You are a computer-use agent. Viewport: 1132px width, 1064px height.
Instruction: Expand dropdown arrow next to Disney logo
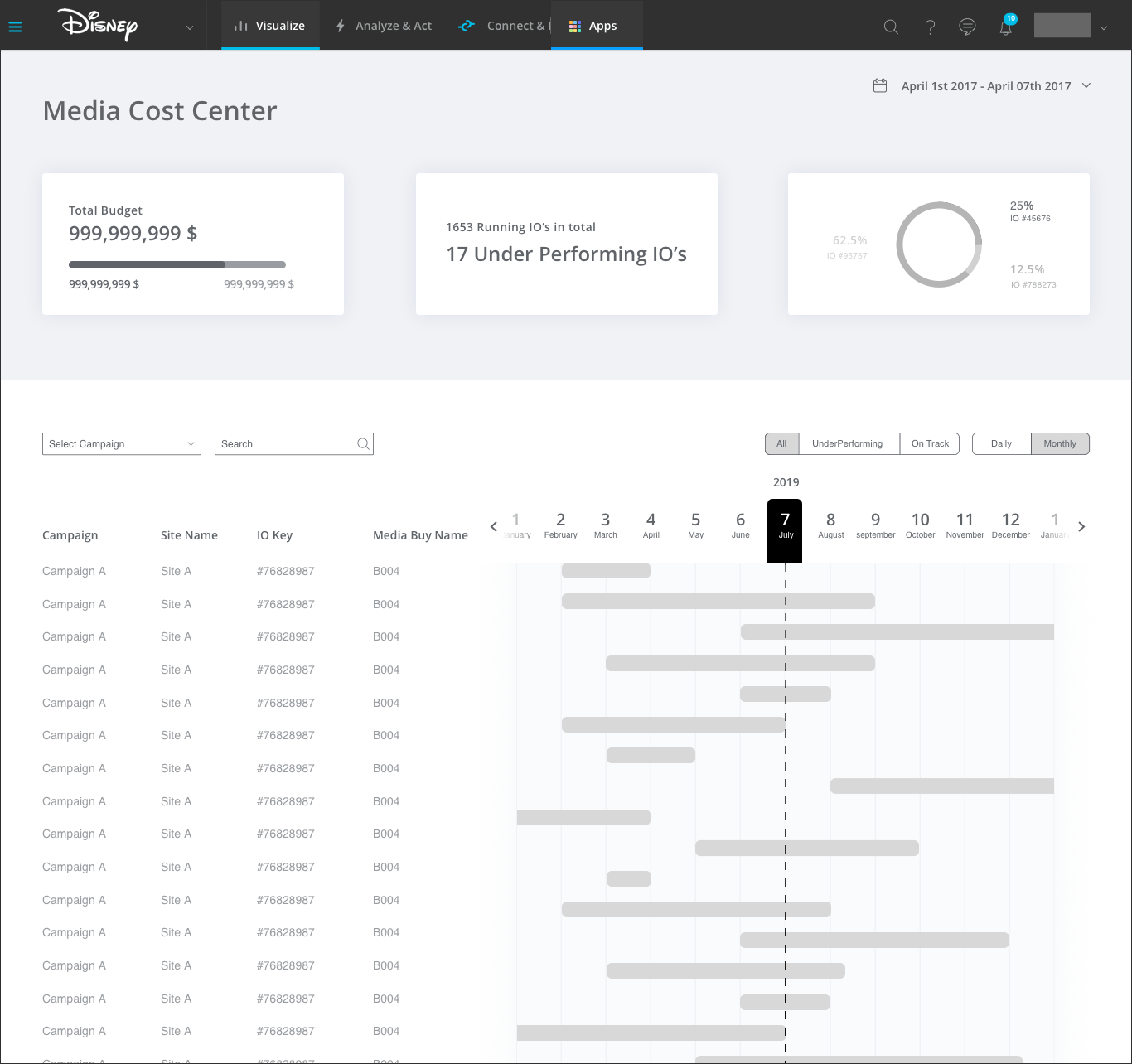pos(190,27)
